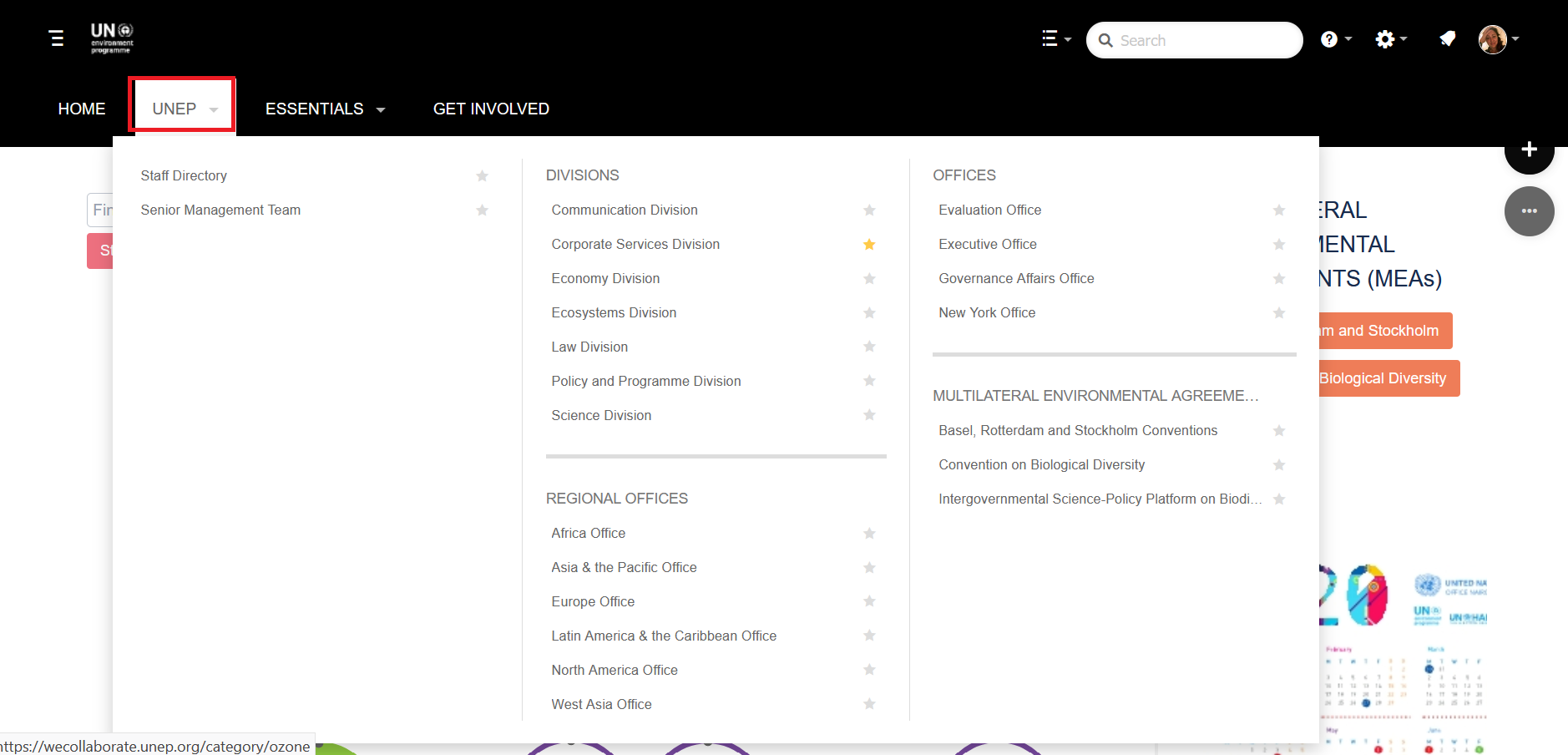Open Governance Affairs Office

[x=1016, y=278]
